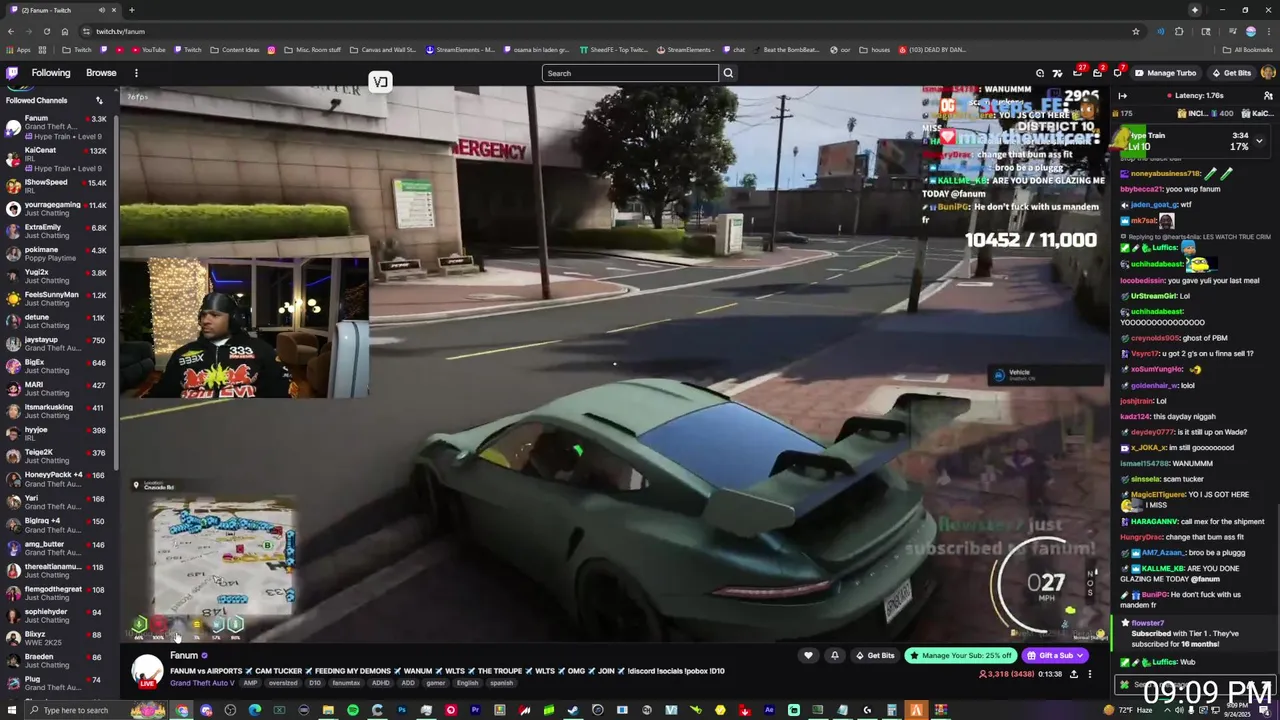Open the All Bookmarks folder

tap(1248, 50)
